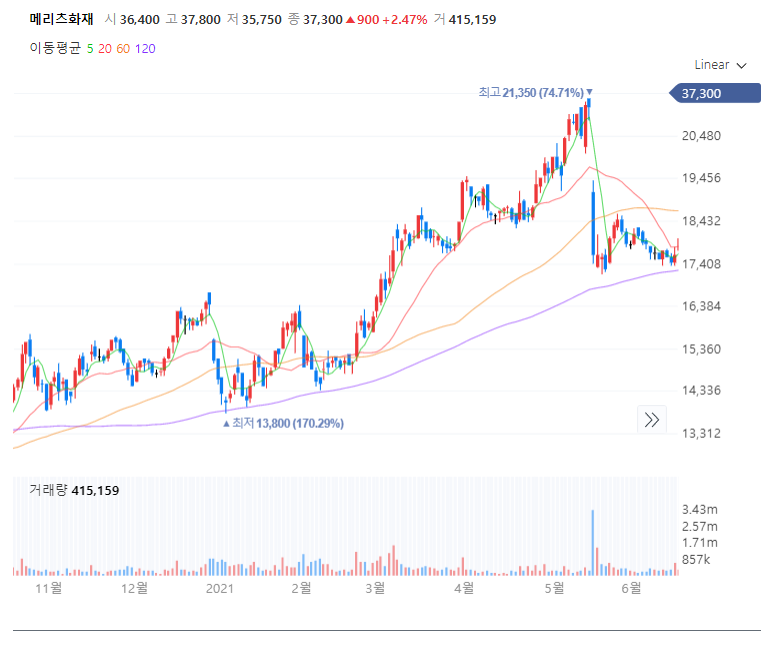Screen dimensions: 776x645
Task: Click the 최고 21,350 (74.71%) high marker
Action: [x=535, y=93]
